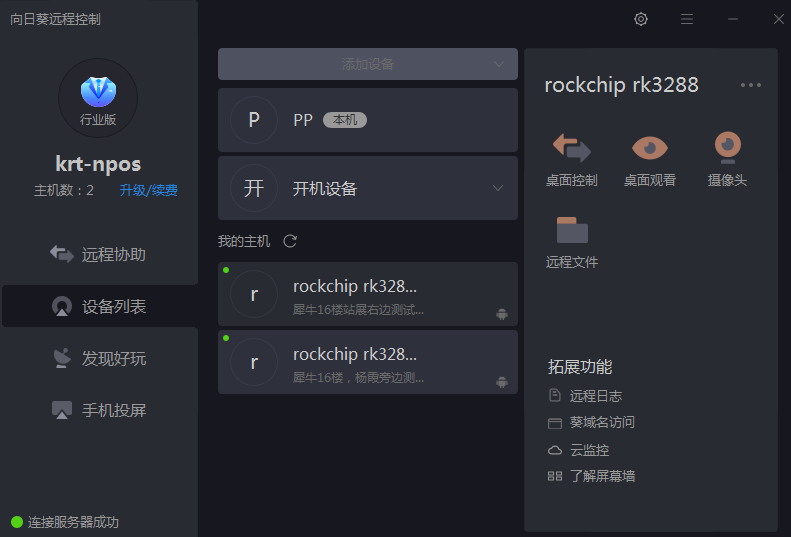The image size is (791, 537).
Task: Open settings via the gear icon
Action: point(641,19)
